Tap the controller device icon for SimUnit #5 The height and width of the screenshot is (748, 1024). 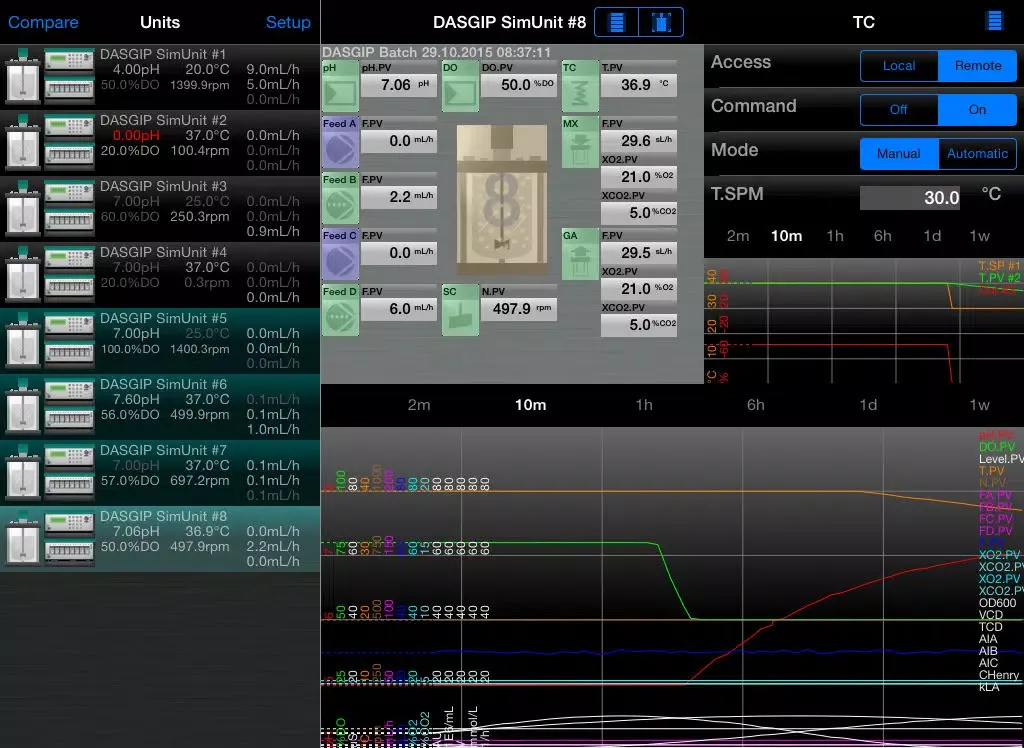[x=69, y=340]
